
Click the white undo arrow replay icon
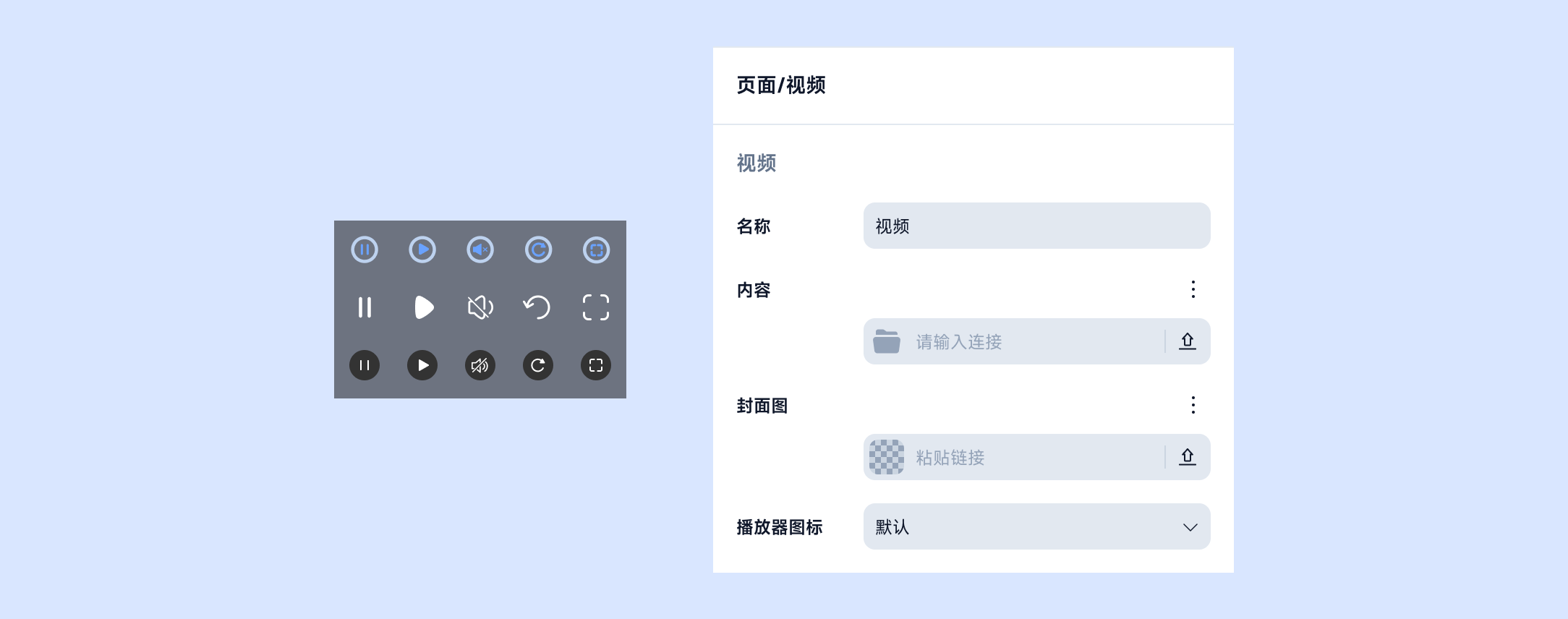pos(537,307)
